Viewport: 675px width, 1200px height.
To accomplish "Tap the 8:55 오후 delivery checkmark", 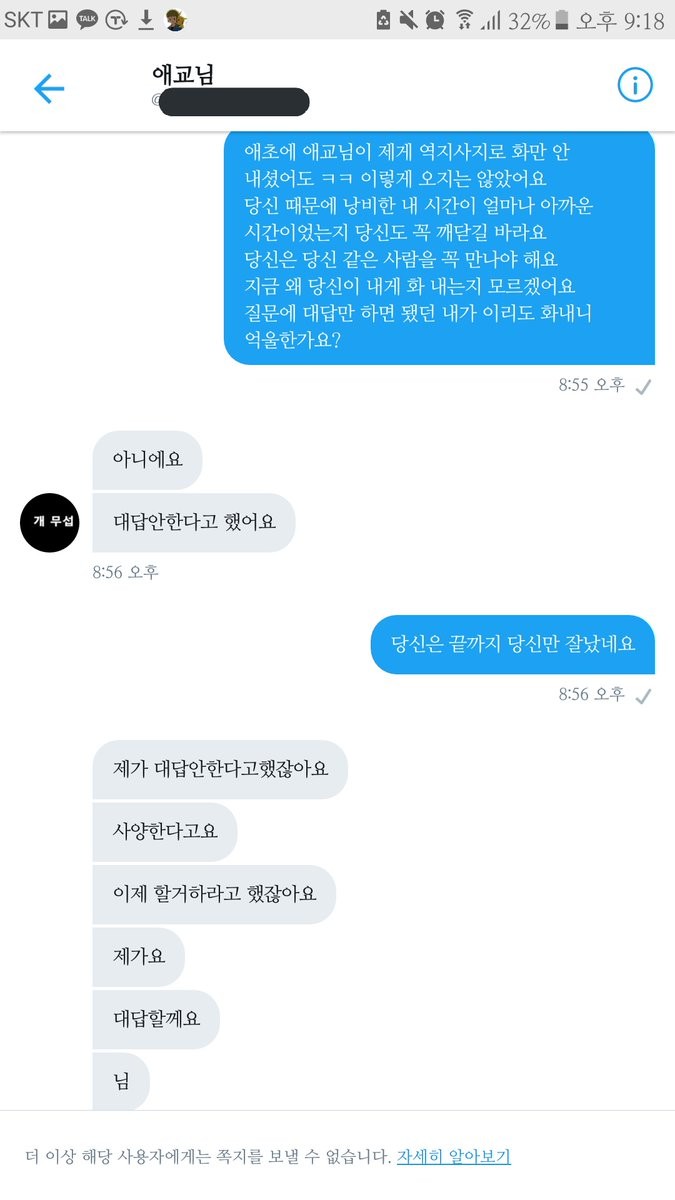I will [643, 387].
